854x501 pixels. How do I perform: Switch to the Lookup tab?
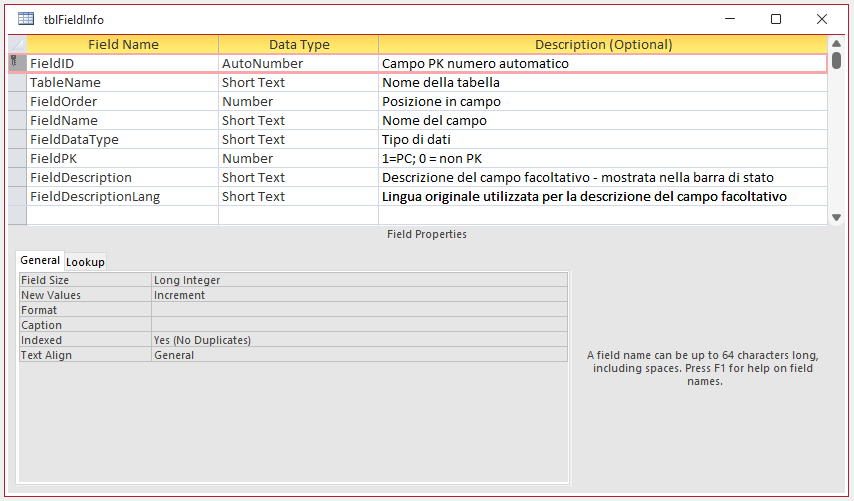(85, 262)
